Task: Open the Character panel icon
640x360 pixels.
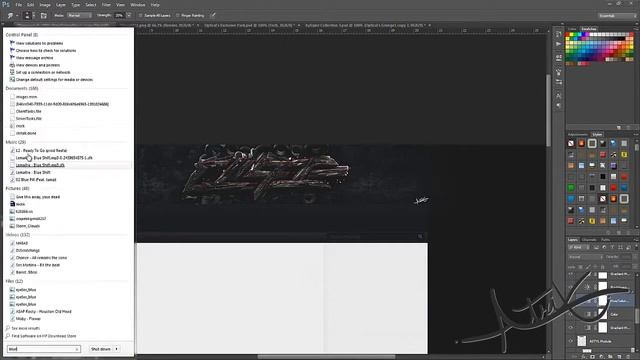Action: tap(558, 96)
